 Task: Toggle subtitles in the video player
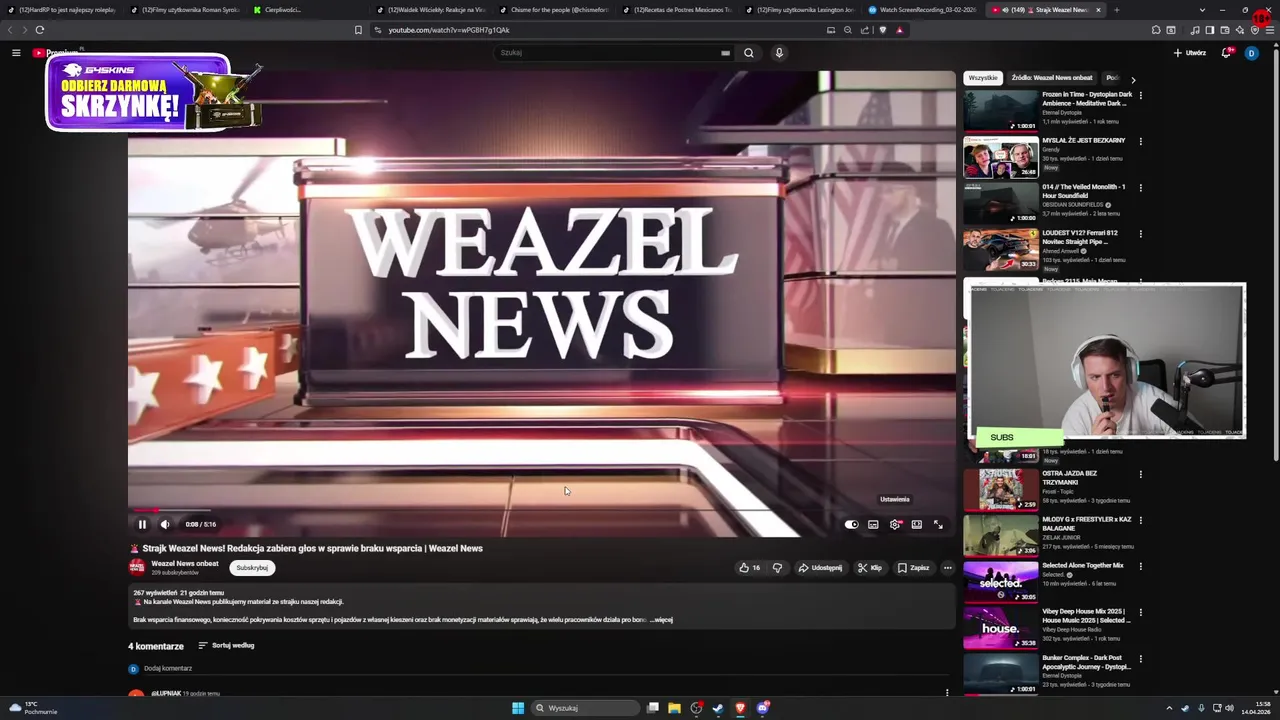(873, 524)
